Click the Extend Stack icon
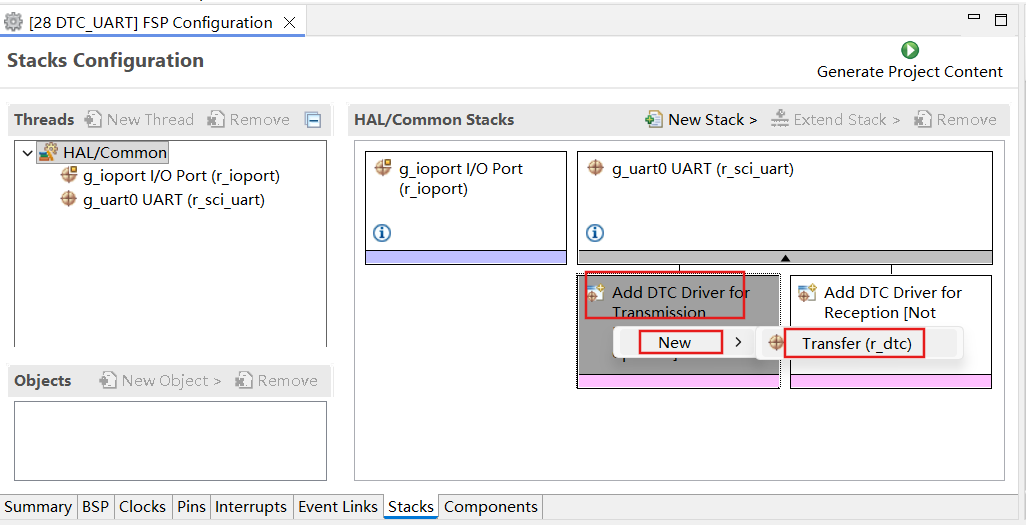The width and height of the screenshot is (1026, 525). [x=779, y=119]
